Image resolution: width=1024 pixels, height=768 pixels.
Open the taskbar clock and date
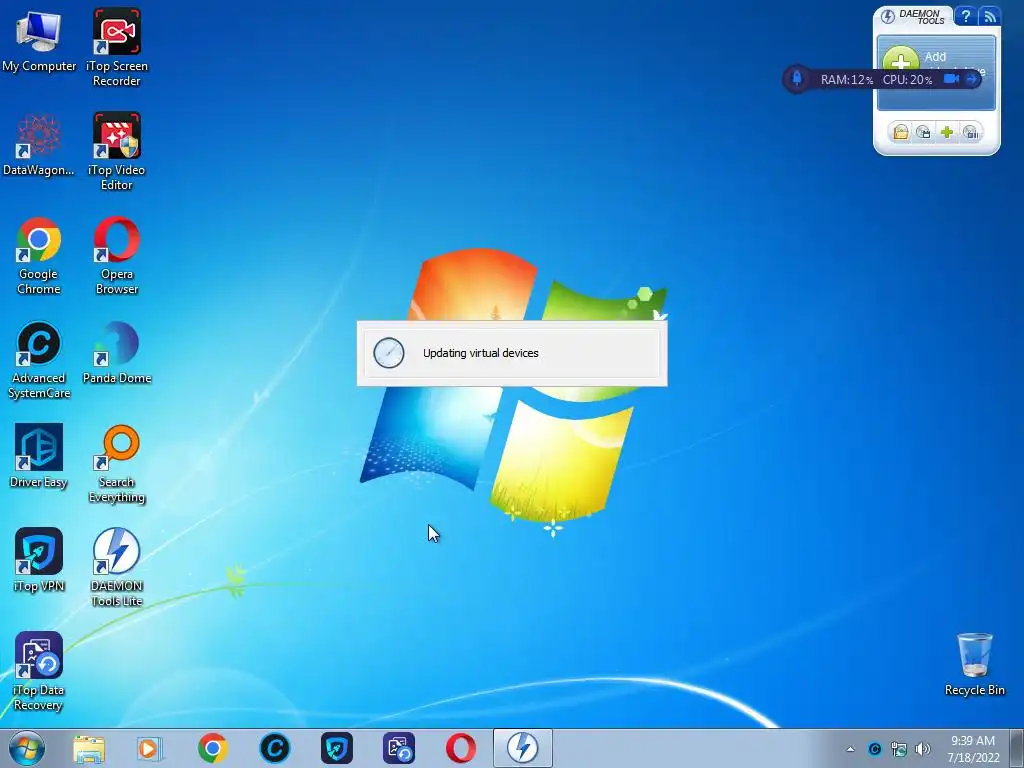[973, 749]
